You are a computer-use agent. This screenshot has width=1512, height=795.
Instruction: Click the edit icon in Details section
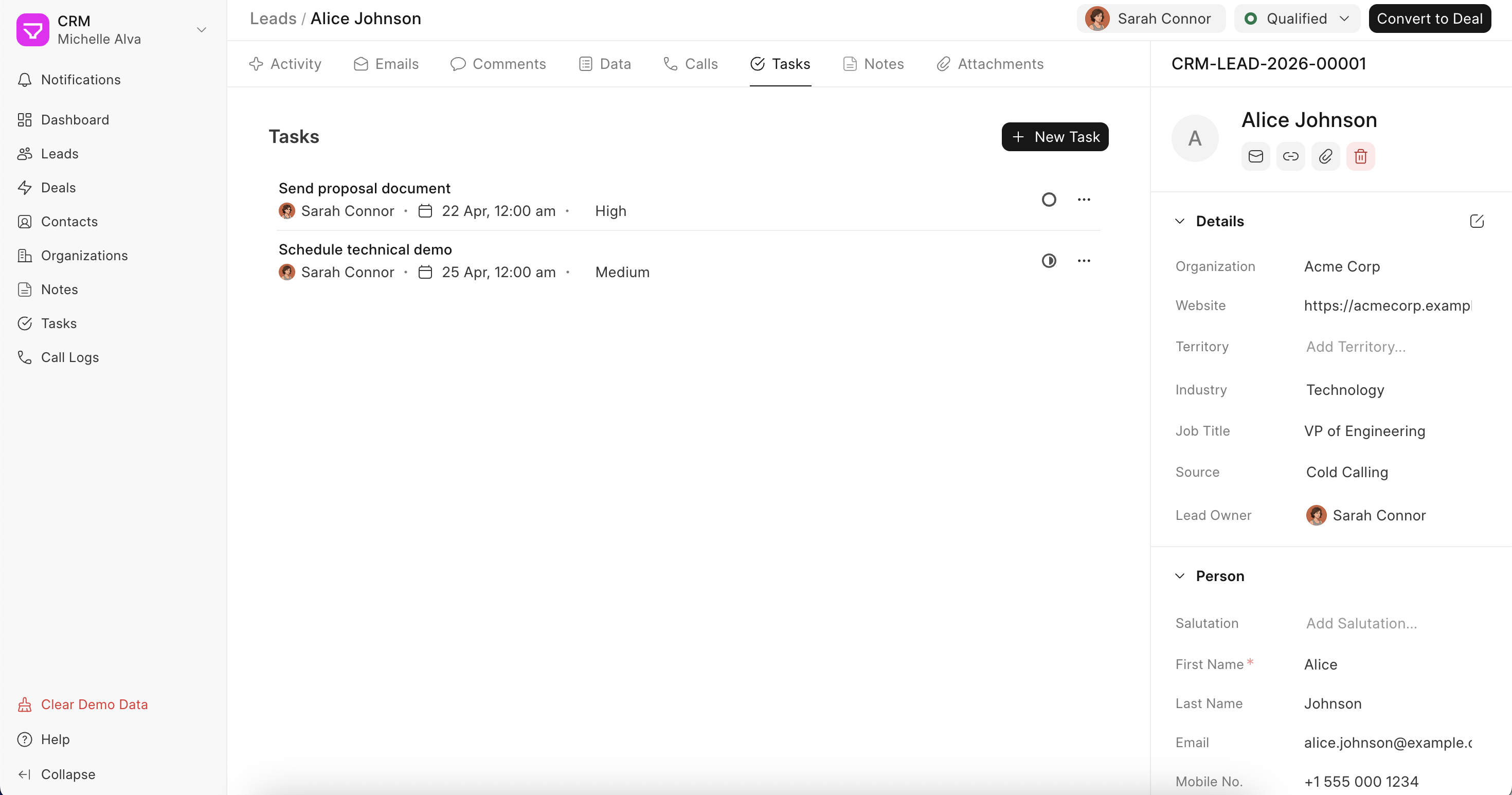(1476, 221)
